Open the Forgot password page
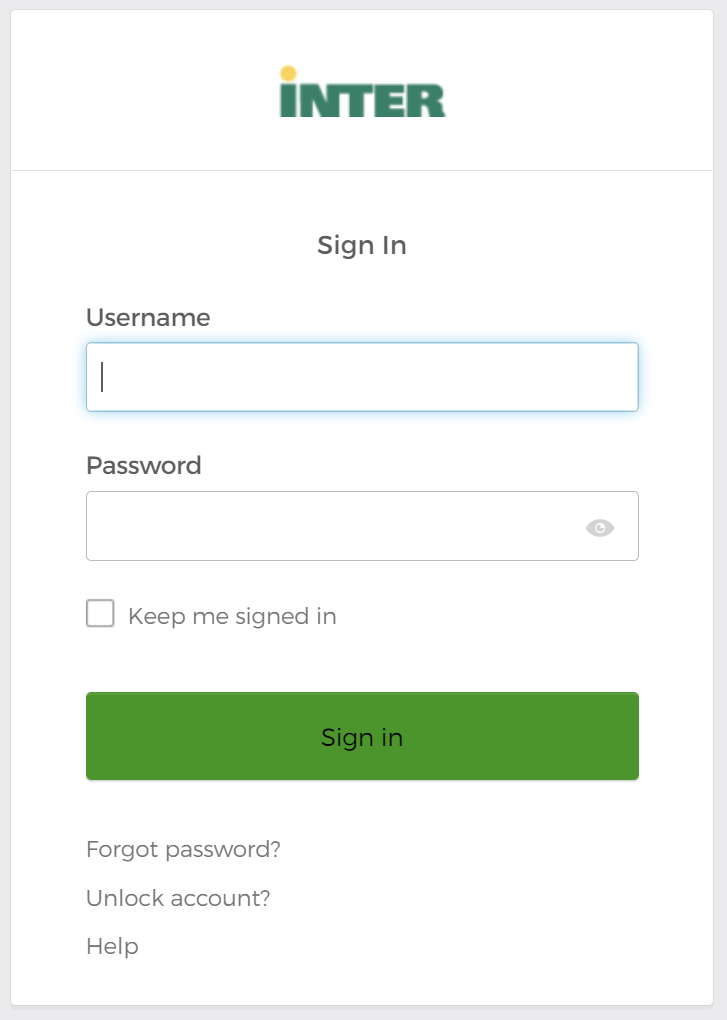Image resolution: width=727 pixels, height=1020 pixels. click(x=182, y=848)
